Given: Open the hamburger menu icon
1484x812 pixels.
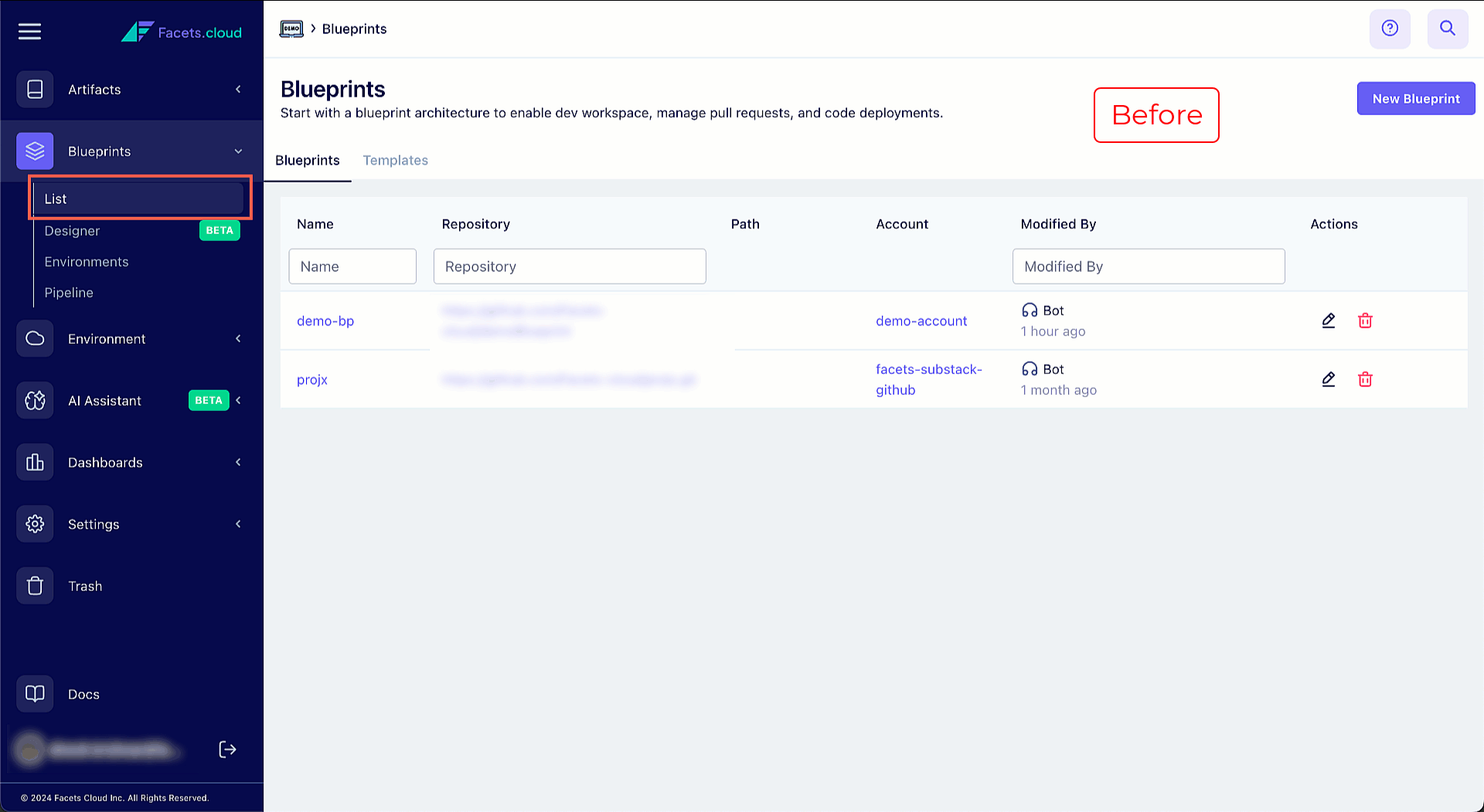Looking at the screenshot, I should (29, 32).
